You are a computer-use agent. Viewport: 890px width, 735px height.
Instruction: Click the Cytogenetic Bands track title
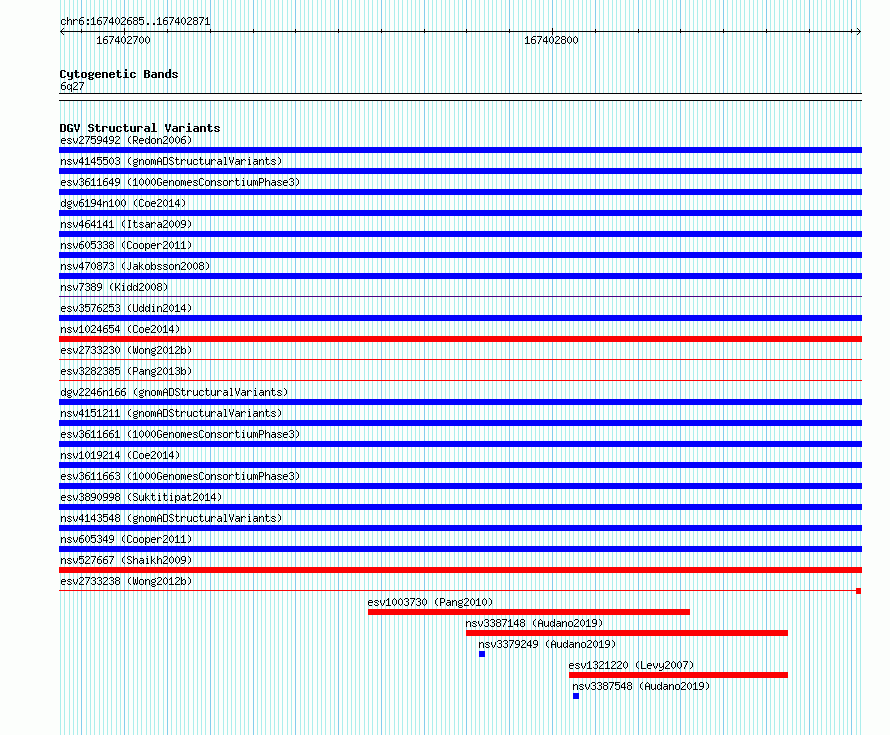coord(119,74)
